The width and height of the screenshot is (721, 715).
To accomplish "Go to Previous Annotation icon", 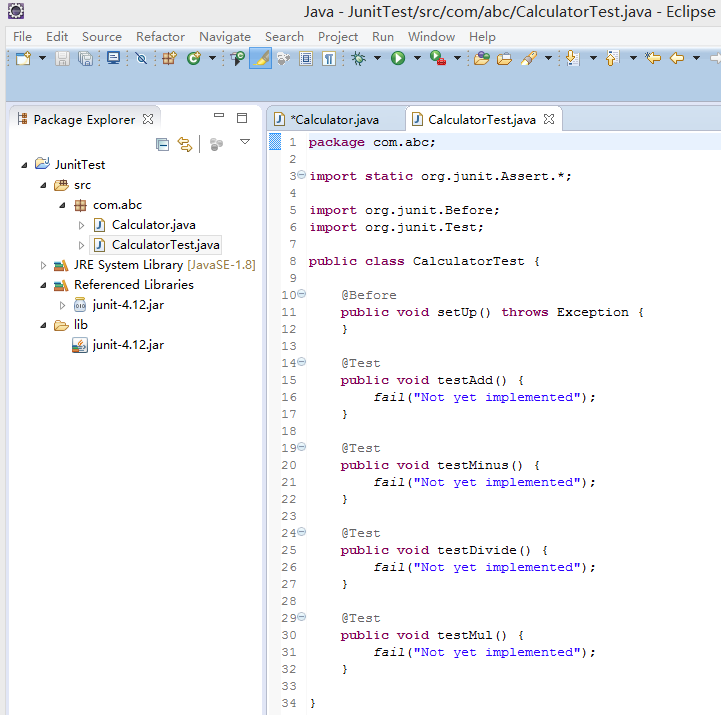I will [x=612, y=58].
